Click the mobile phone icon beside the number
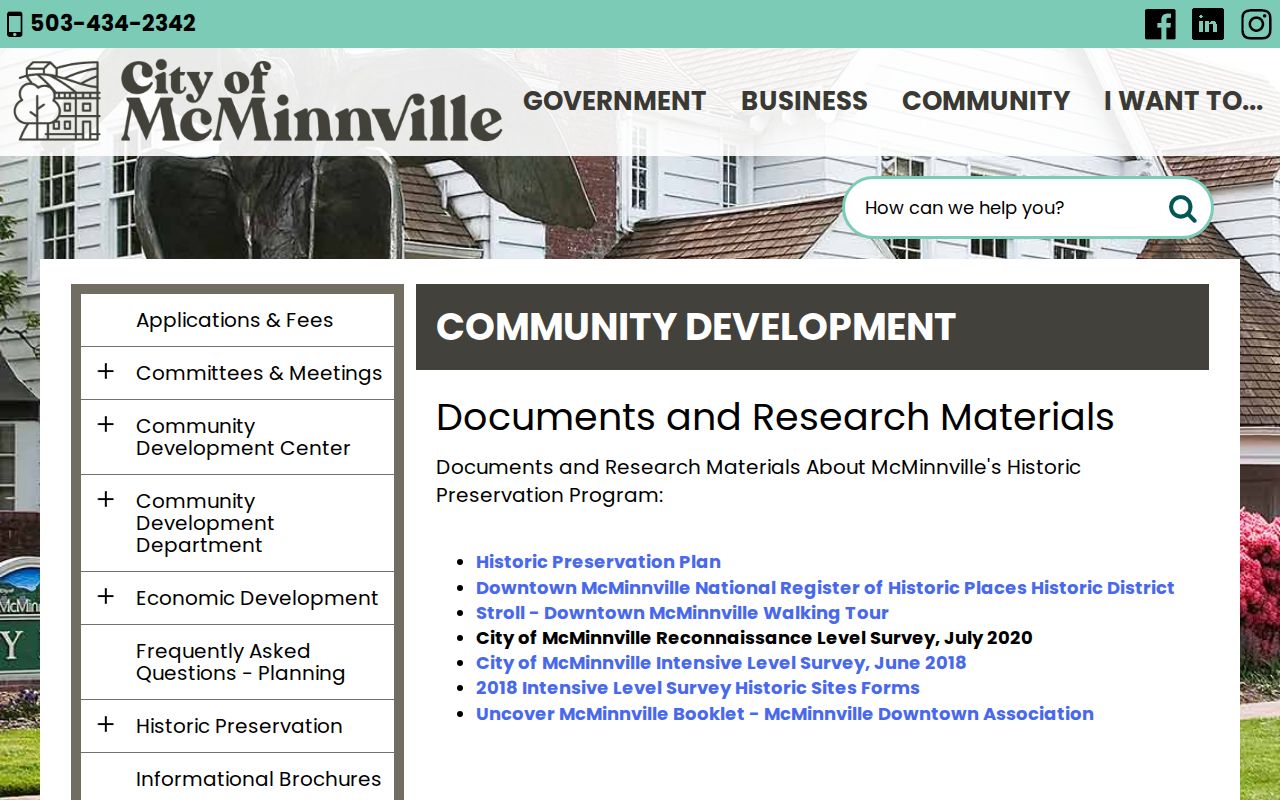The height and width of the screenshot is (800, 1280). [14, 24]
